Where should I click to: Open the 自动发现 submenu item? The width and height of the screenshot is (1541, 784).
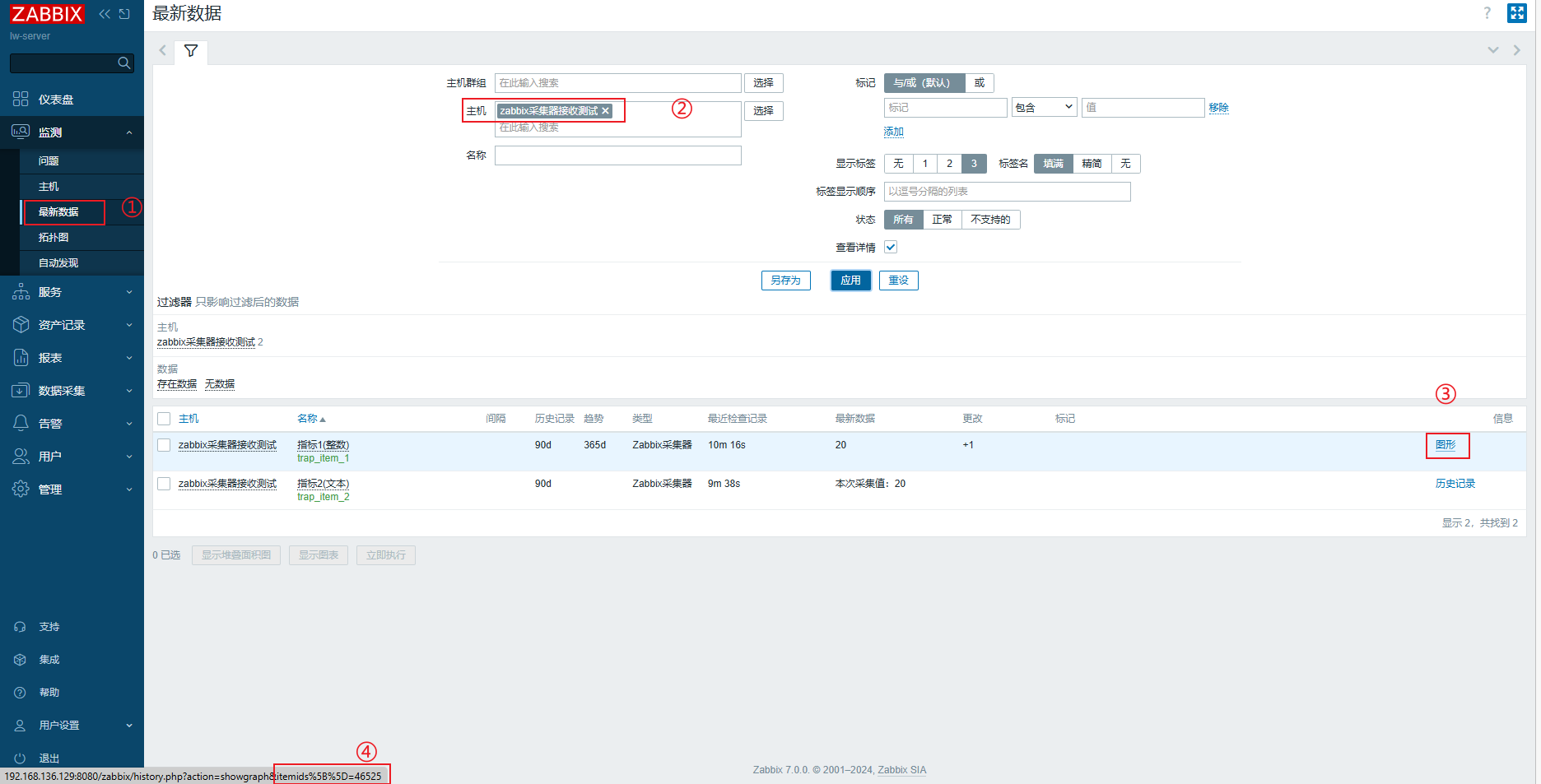click(58, 263)
